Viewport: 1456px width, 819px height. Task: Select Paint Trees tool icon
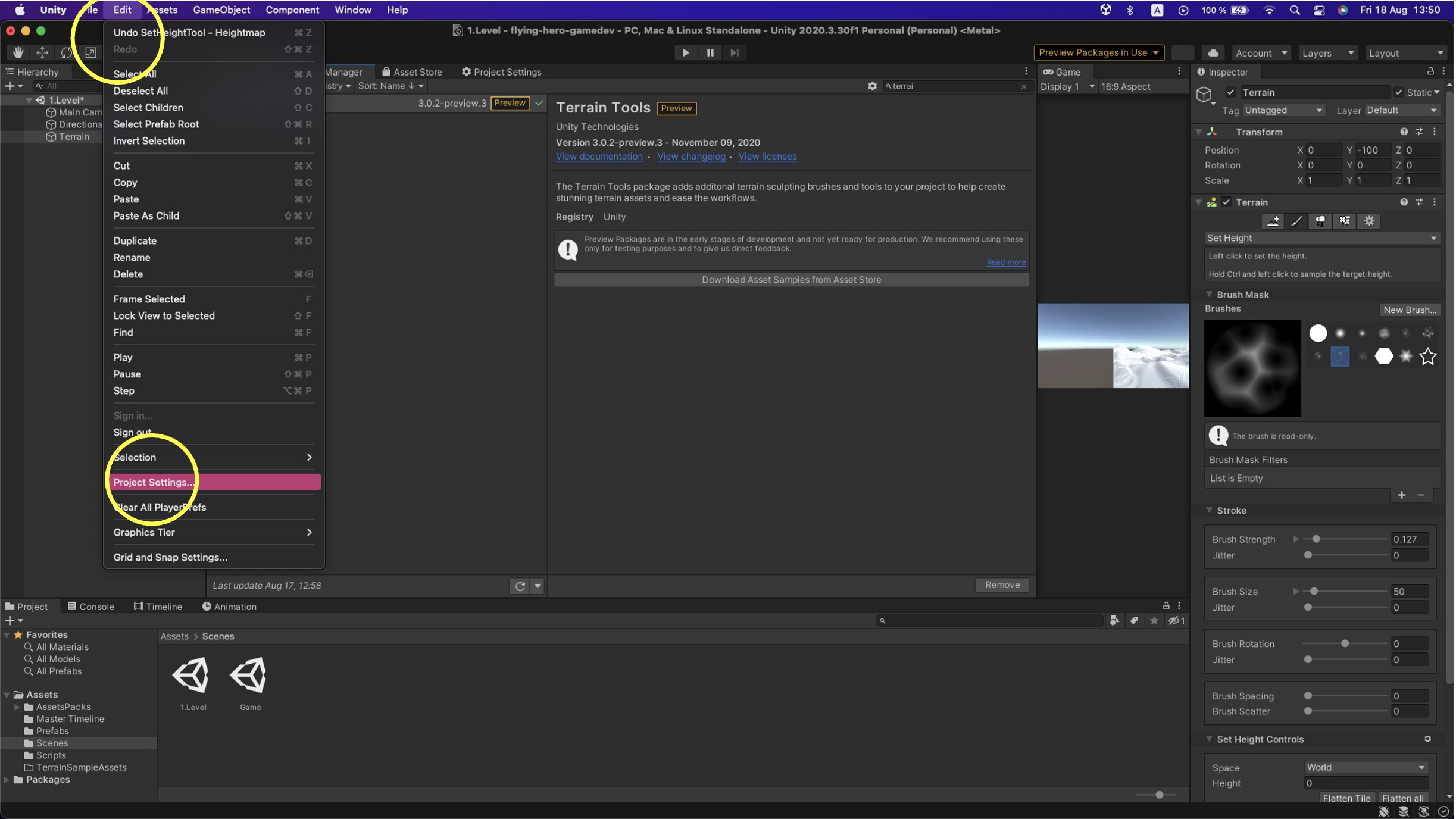coord(1320,221)
